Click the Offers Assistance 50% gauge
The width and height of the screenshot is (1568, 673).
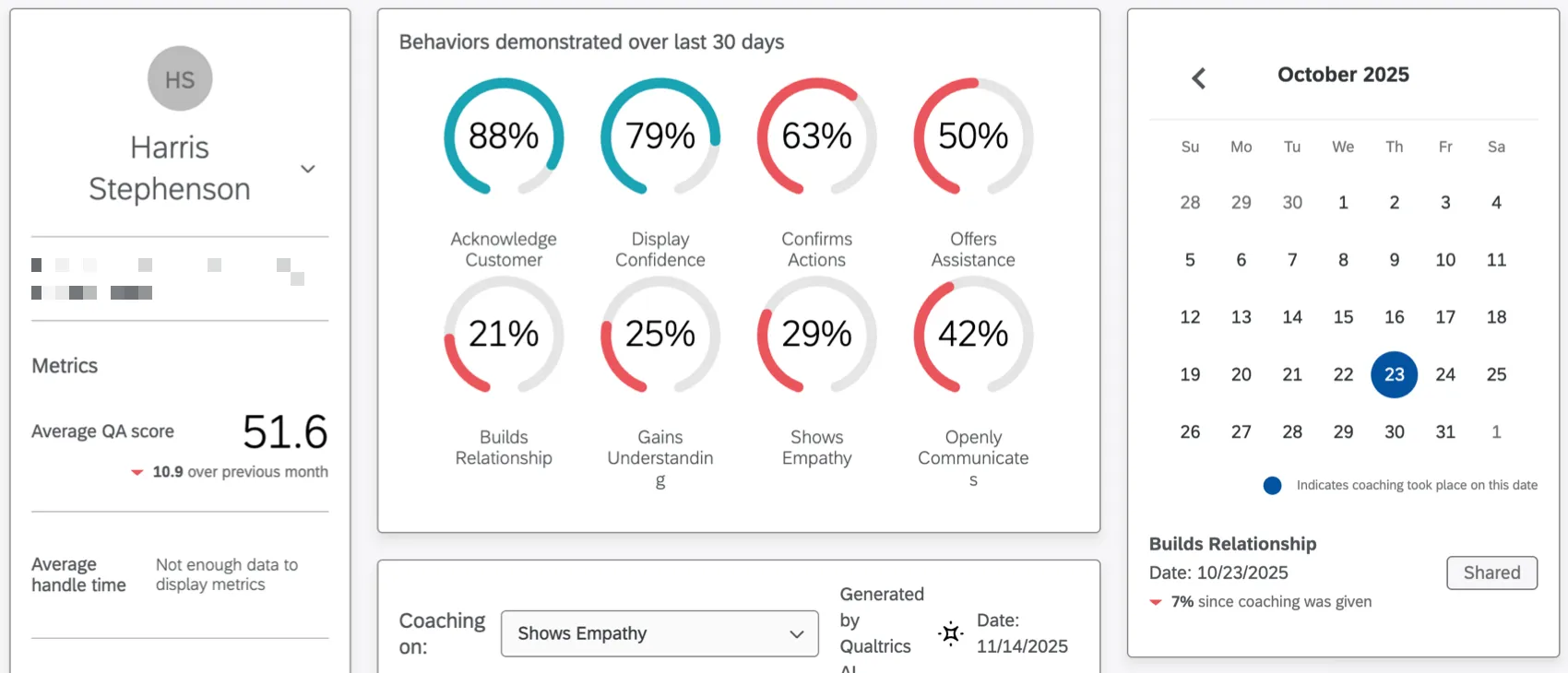(x=972, y=136)
